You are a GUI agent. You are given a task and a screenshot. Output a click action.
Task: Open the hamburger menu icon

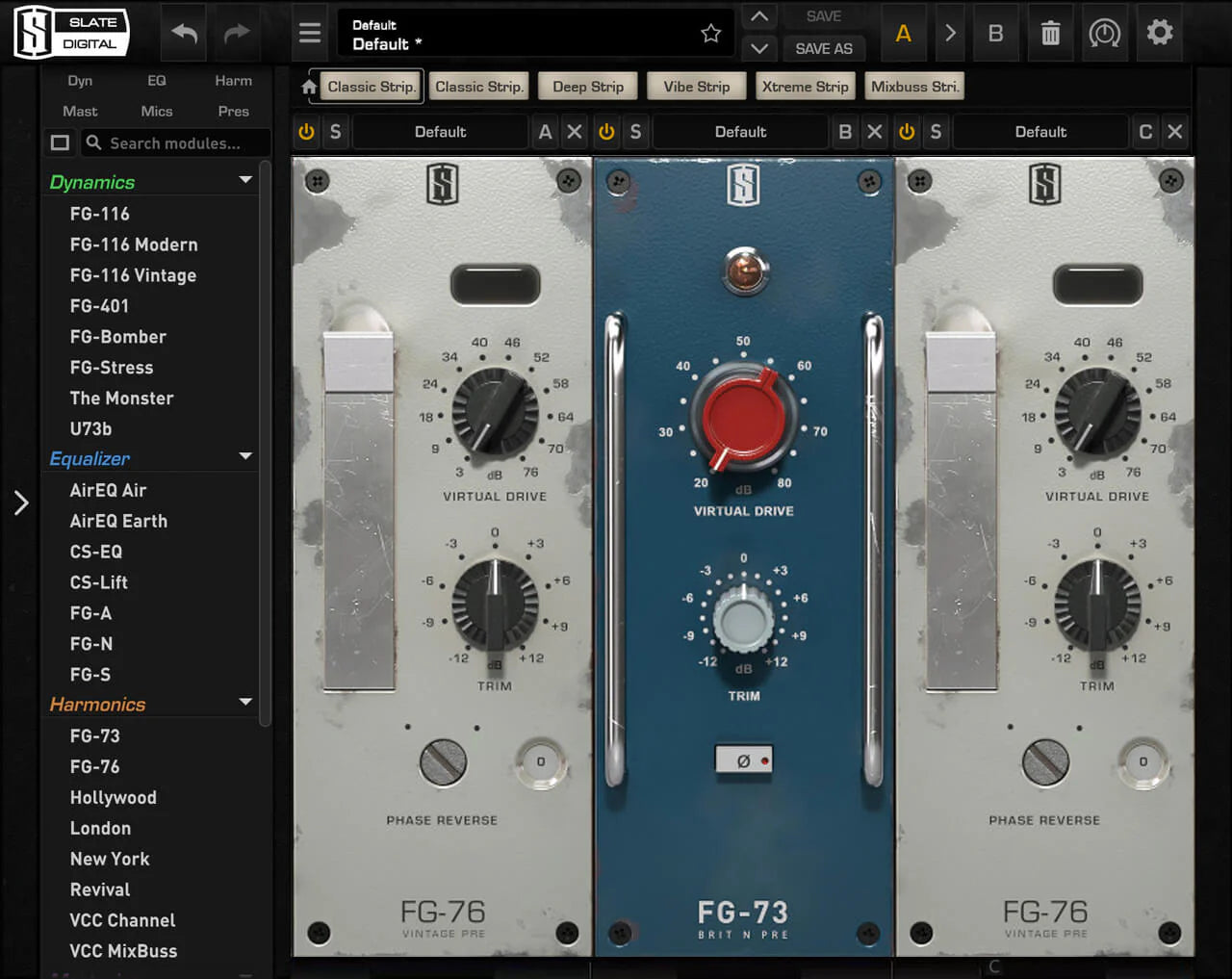310,34
